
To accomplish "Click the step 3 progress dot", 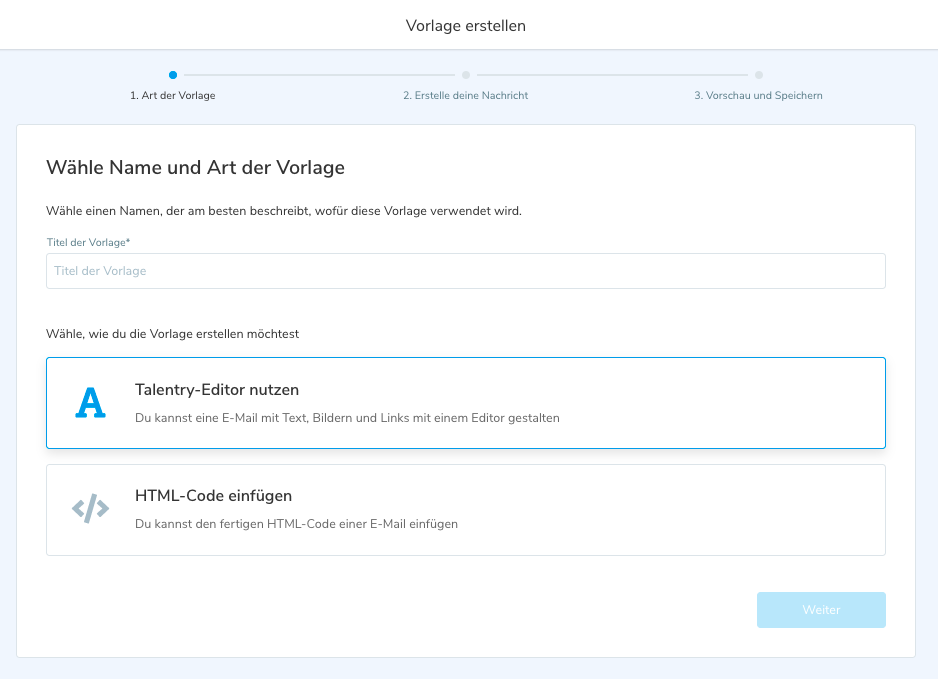I will 759,74.
